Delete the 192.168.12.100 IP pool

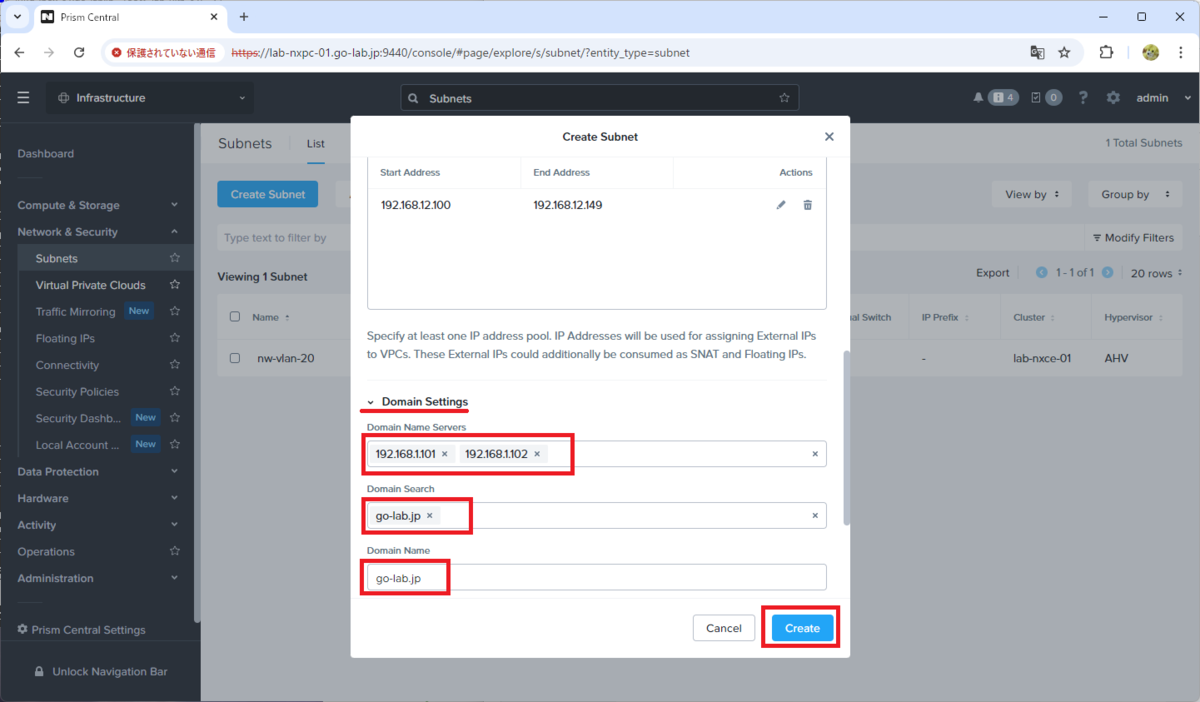807,205
